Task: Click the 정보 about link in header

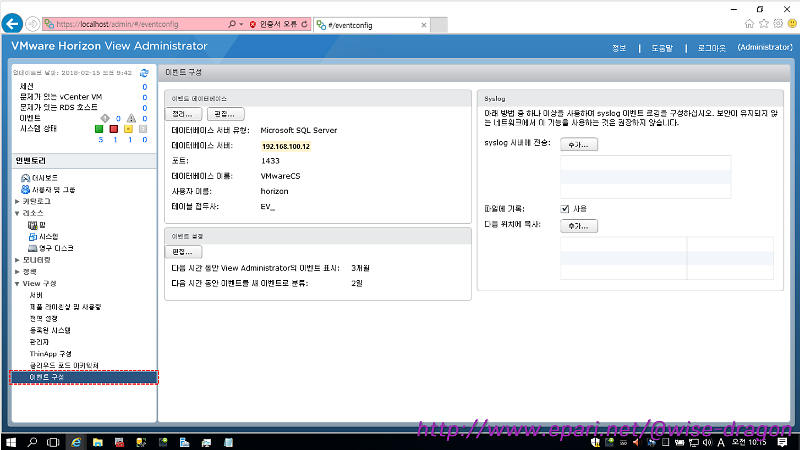Action: pyautogui.click(x=619, y=47)
